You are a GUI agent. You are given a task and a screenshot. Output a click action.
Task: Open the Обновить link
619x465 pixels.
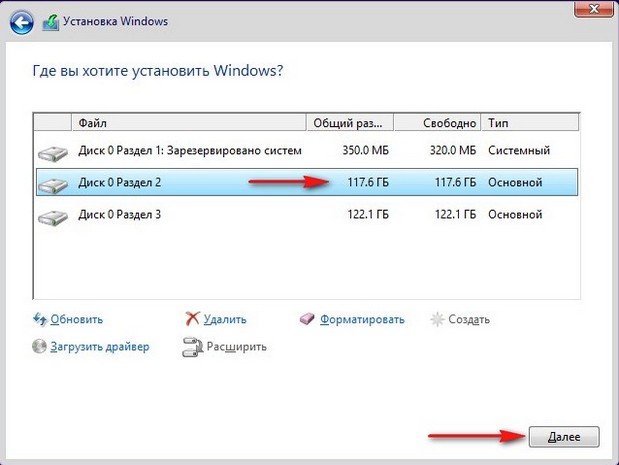[77, 319]
